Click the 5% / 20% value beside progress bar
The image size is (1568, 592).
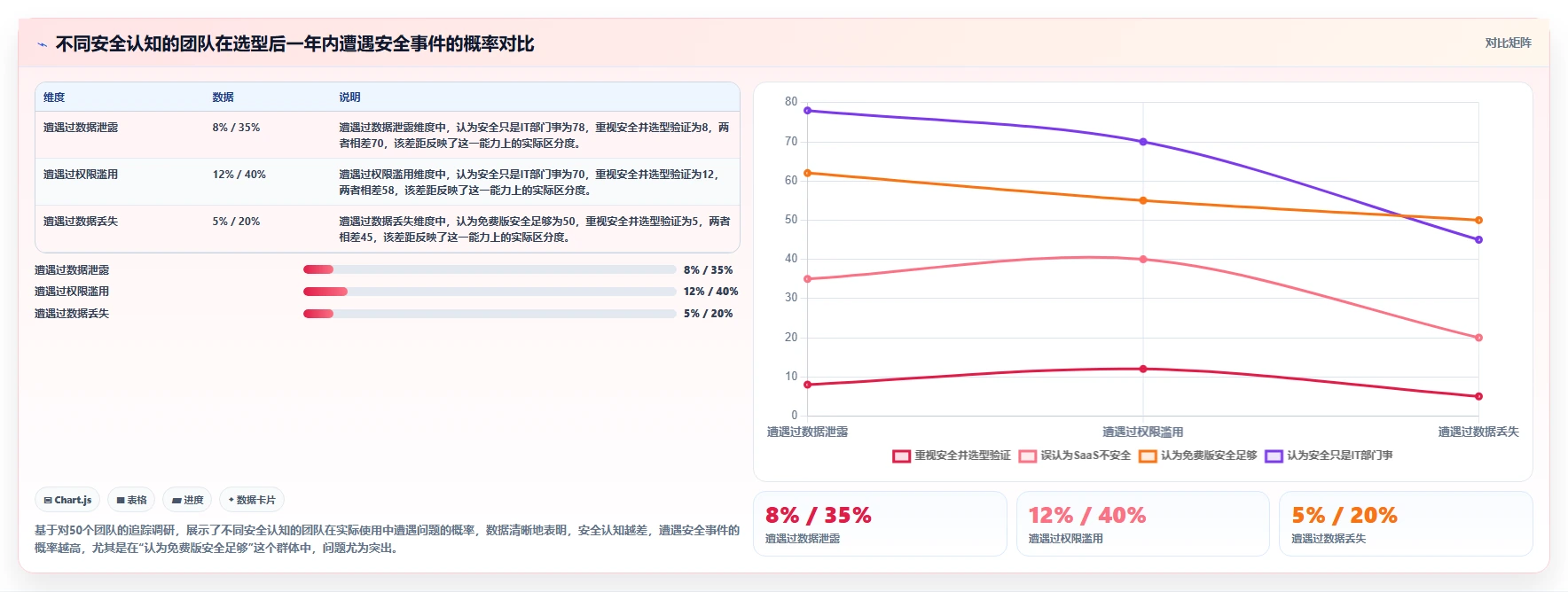coord(709,314)
